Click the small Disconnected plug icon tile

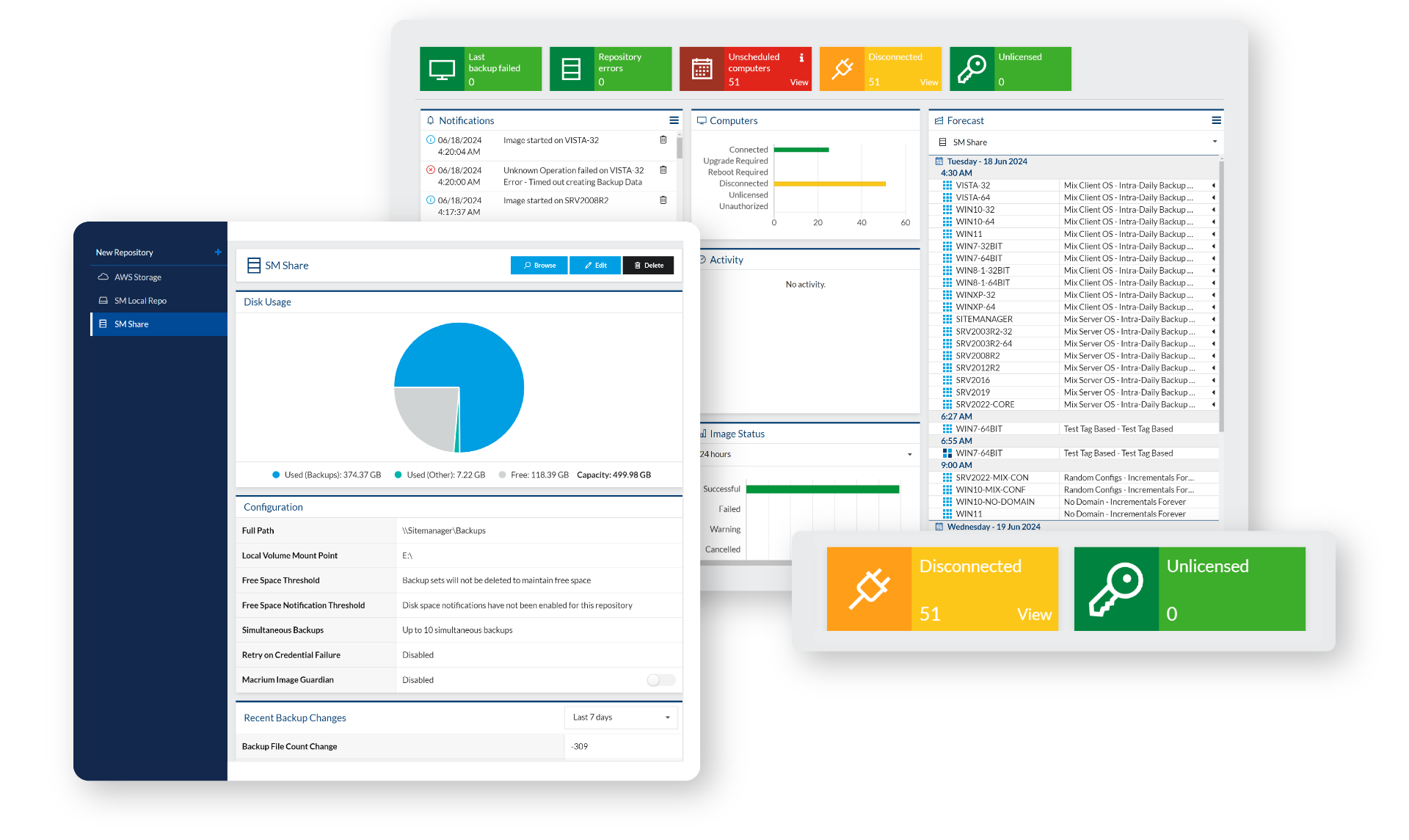[842, 69]
